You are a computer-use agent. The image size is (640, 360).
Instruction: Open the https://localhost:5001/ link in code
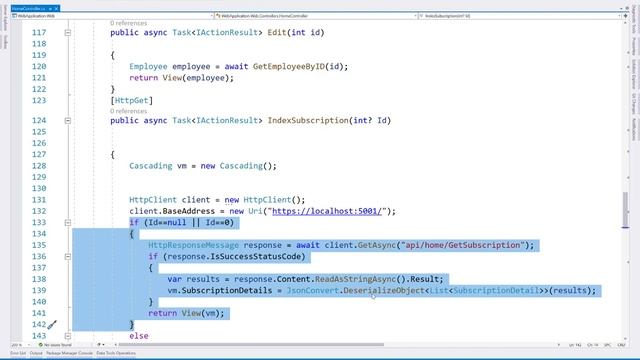(x=327, y=211)
